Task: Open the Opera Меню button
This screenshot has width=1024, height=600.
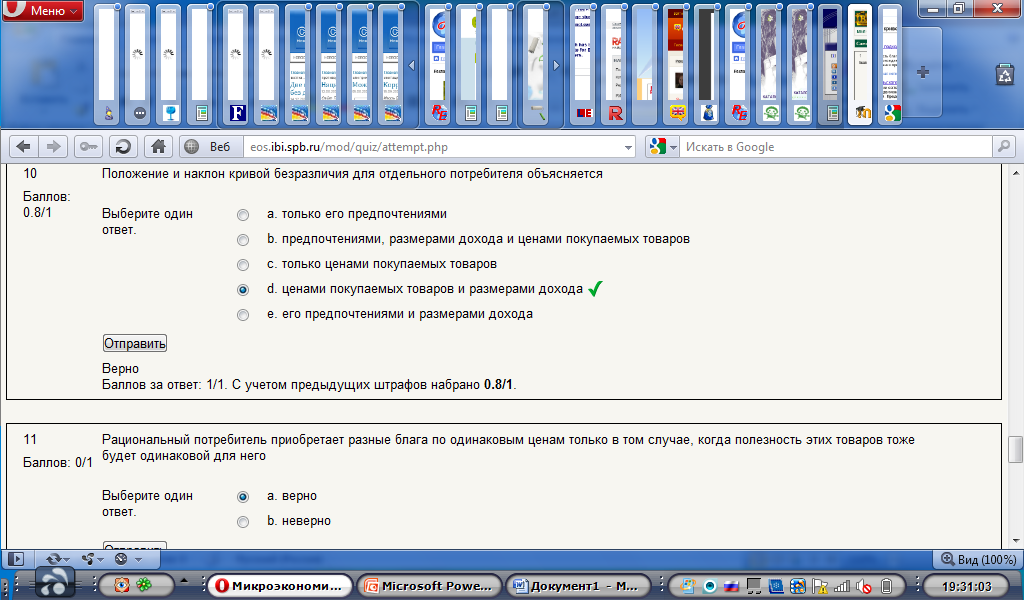Action: tap(42, 10)
